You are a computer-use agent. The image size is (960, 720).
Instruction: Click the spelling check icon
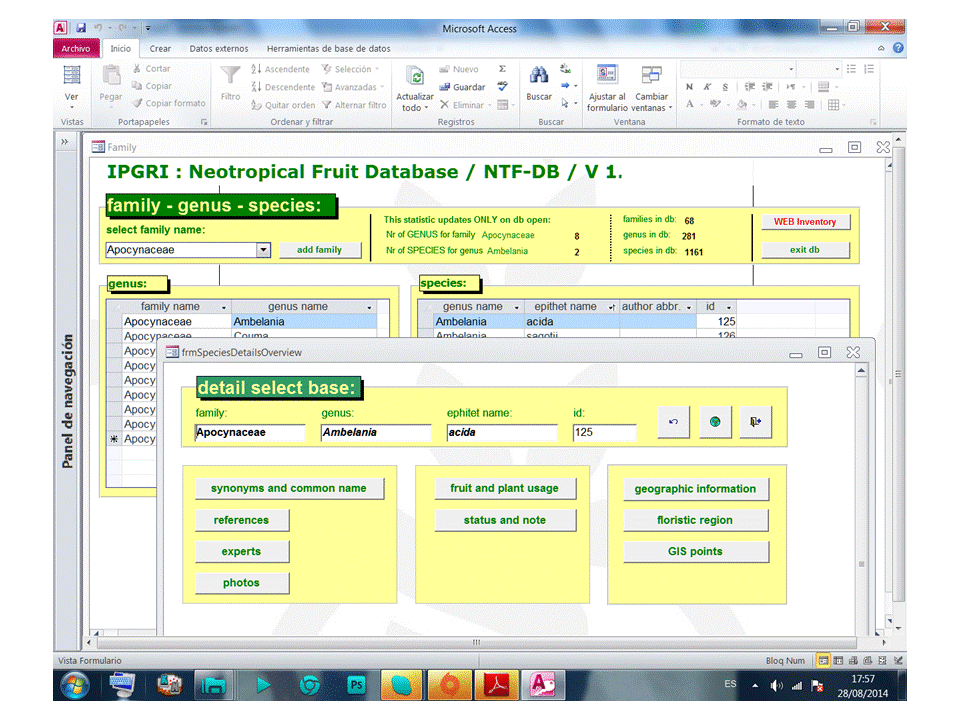click(x=502, y=86)
